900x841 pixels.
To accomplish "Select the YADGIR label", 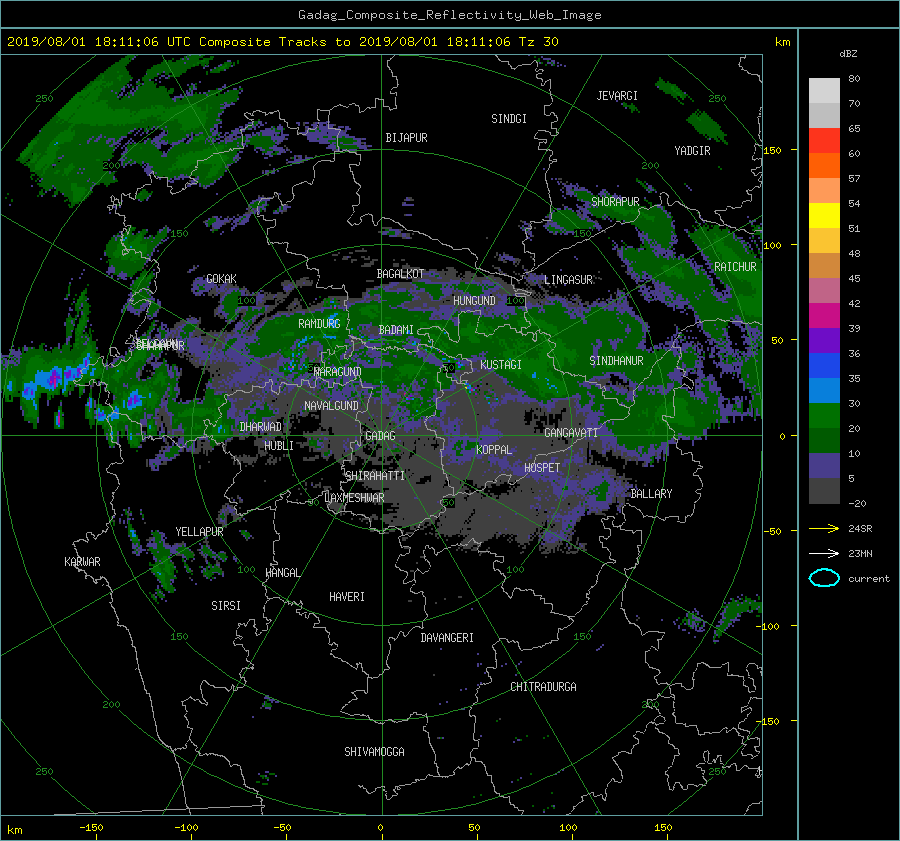I will [x=692, y=151].
